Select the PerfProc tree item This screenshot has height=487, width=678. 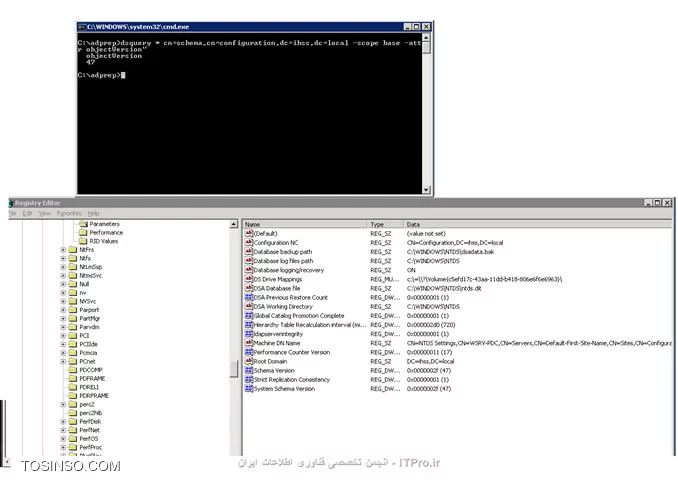point(91,447)
